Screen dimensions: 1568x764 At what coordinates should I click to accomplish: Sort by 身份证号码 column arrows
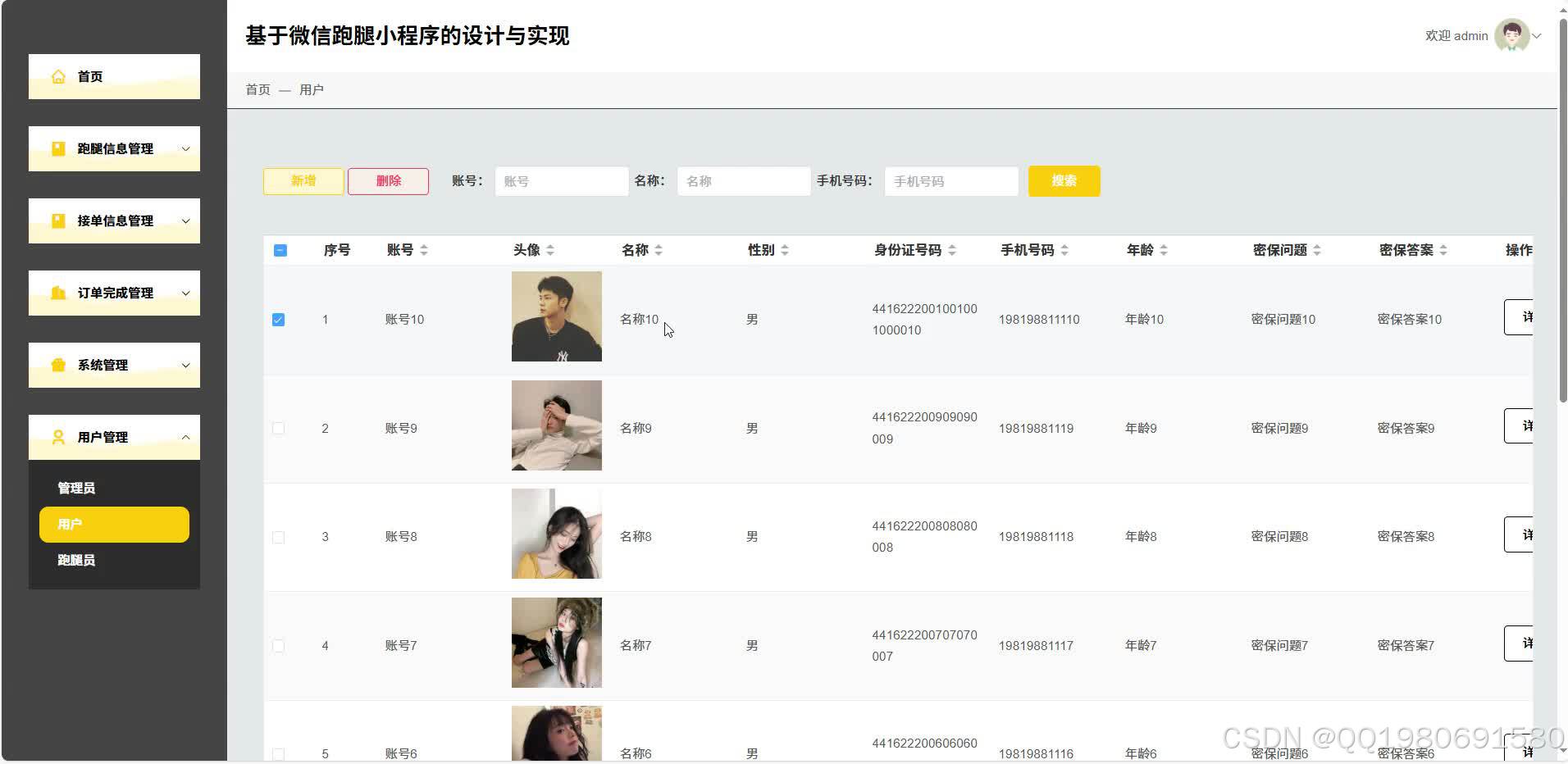coord(952,250)
